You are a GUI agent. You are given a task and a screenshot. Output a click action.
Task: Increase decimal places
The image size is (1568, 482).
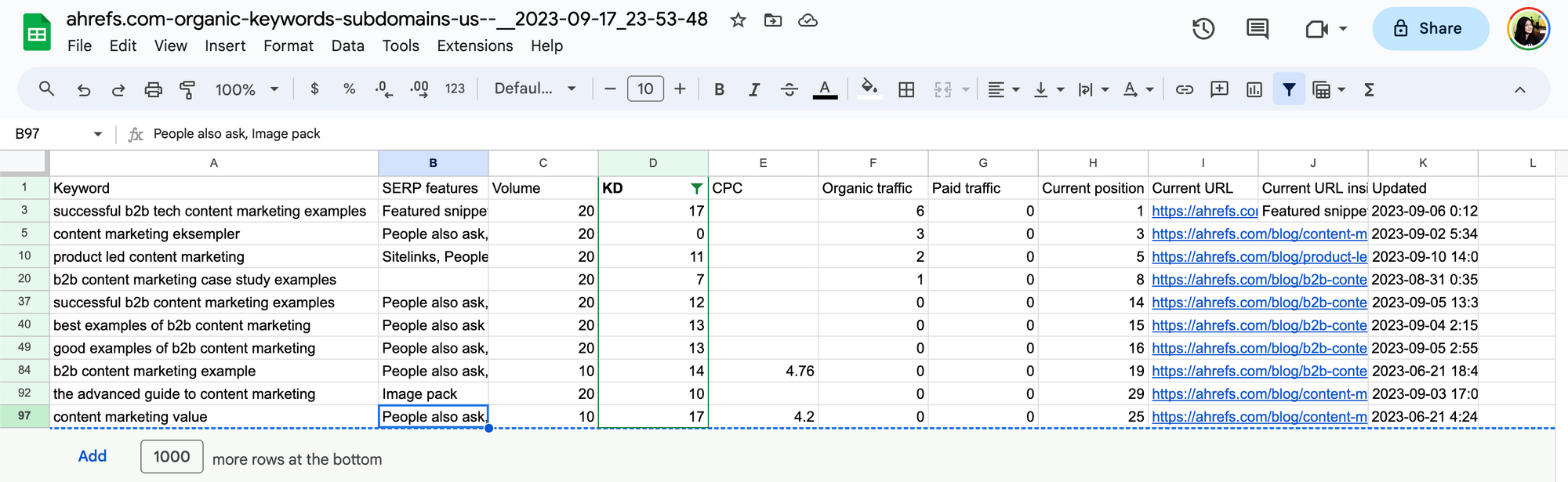(419, 89)
